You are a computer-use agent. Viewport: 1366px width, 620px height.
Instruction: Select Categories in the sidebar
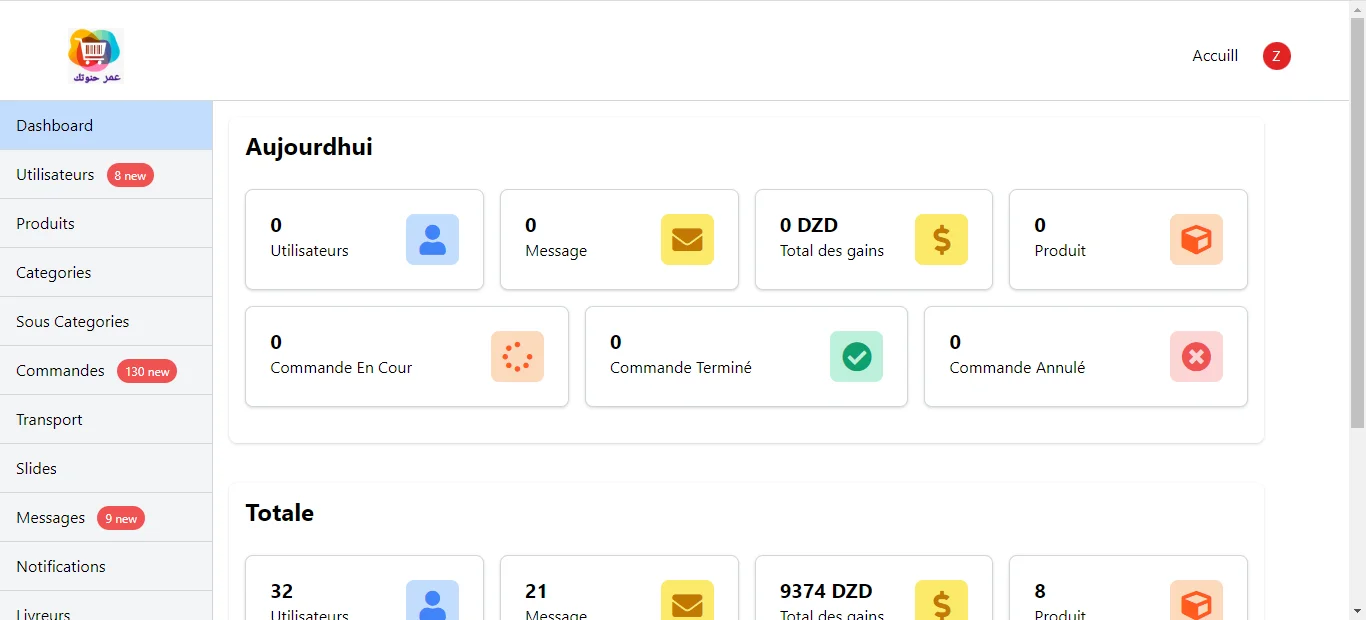(x=106, y=273)
